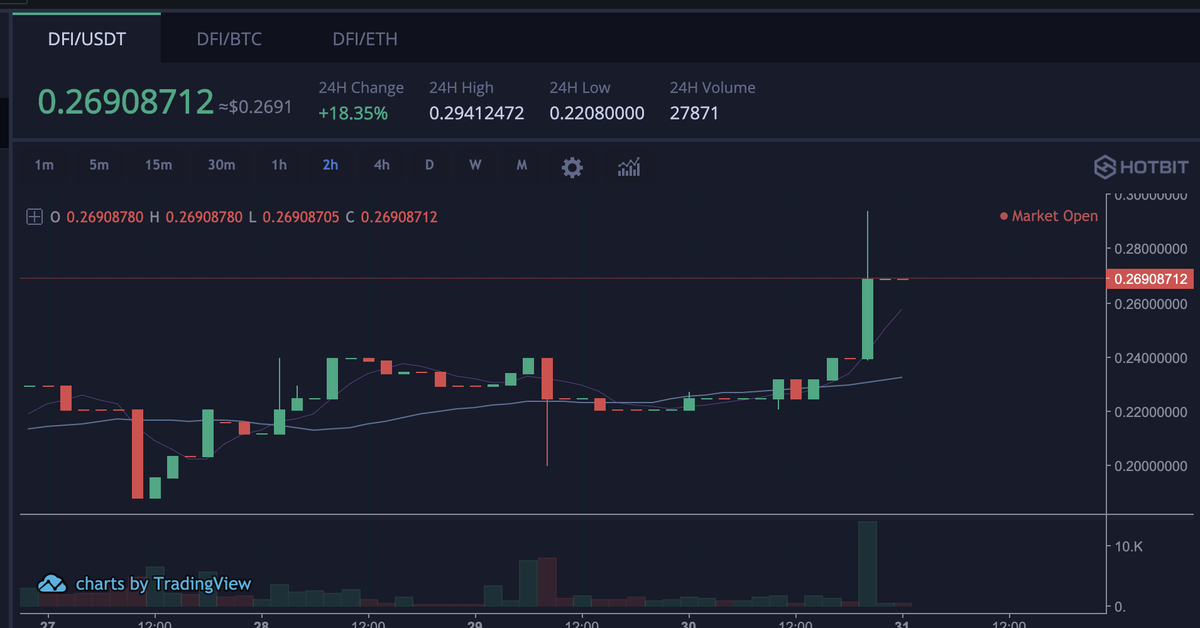Click the 24H Change label
1200x628 pixels.
coord(361,88)
